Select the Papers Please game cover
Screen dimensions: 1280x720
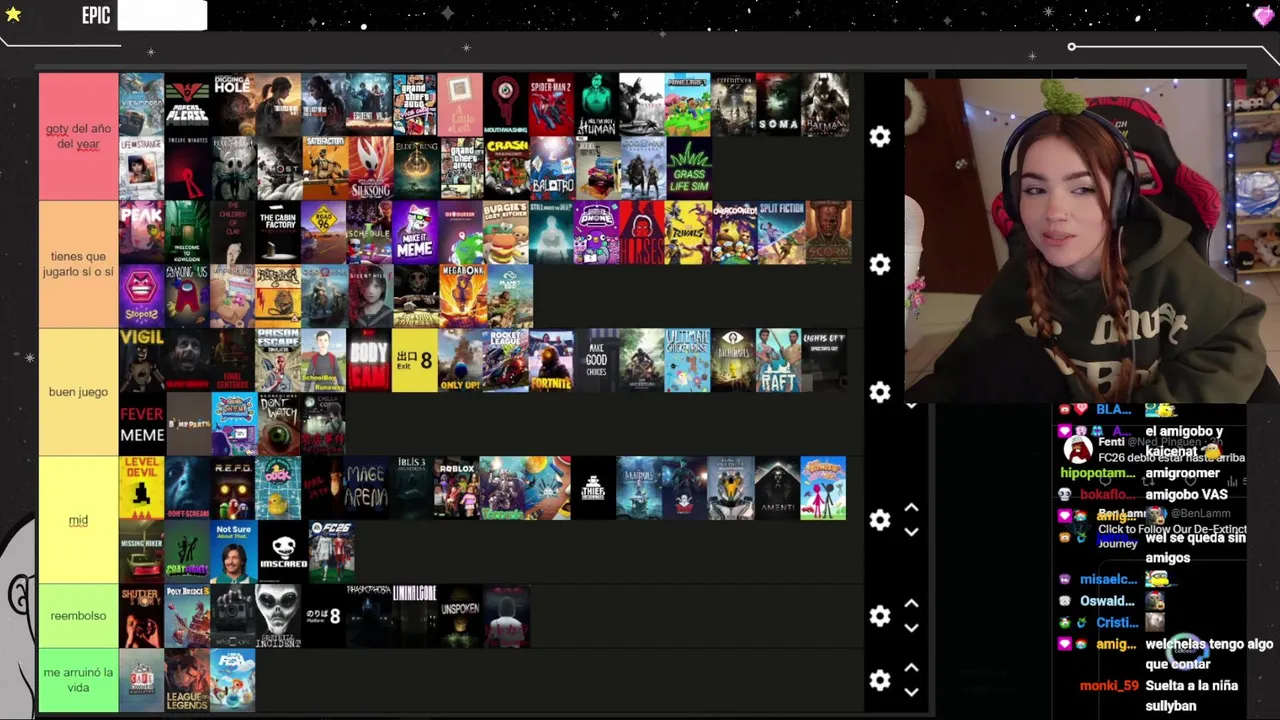pos(187,104)
